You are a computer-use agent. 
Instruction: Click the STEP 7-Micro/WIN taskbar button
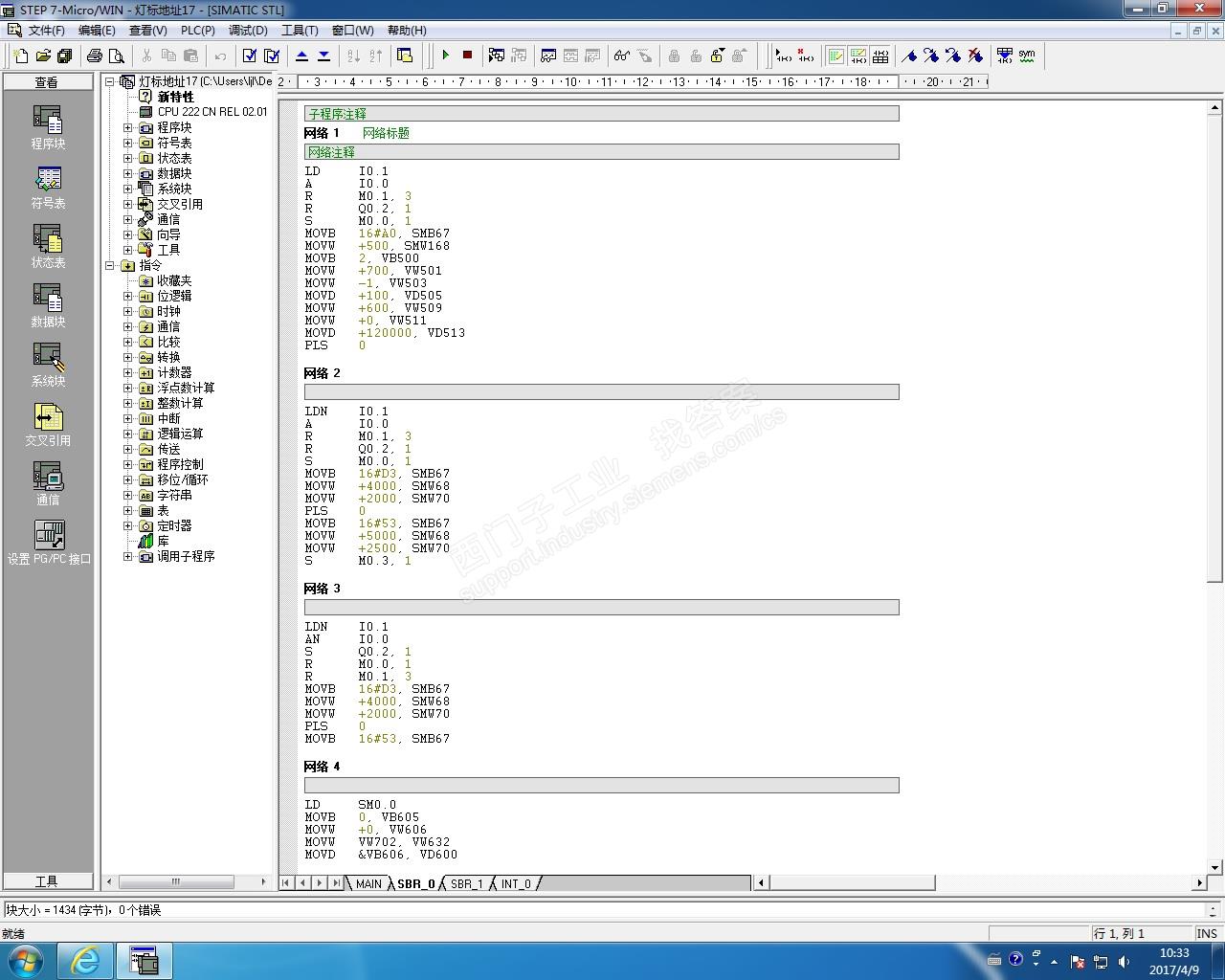(144, 960)
